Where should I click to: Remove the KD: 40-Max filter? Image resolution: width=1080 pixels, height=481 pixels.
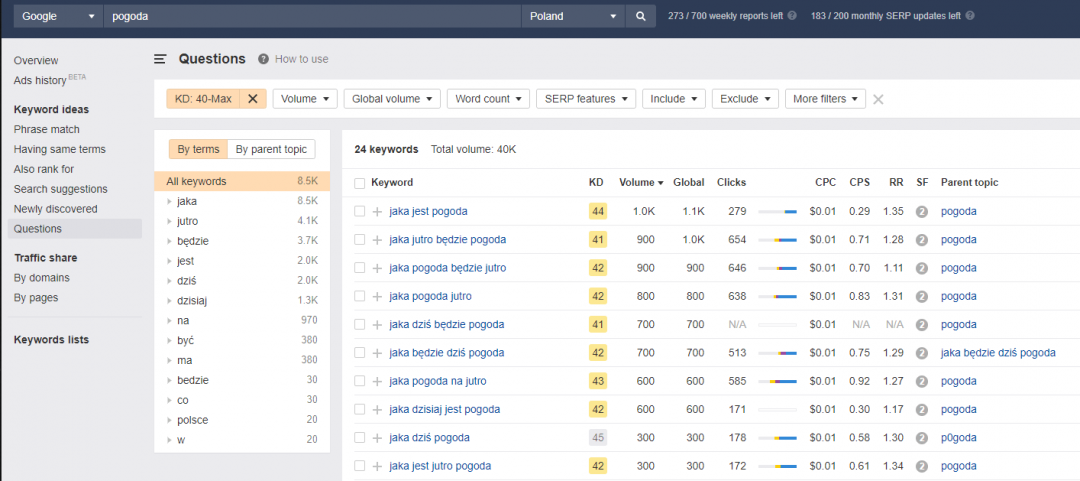click(x=253, y=99)
